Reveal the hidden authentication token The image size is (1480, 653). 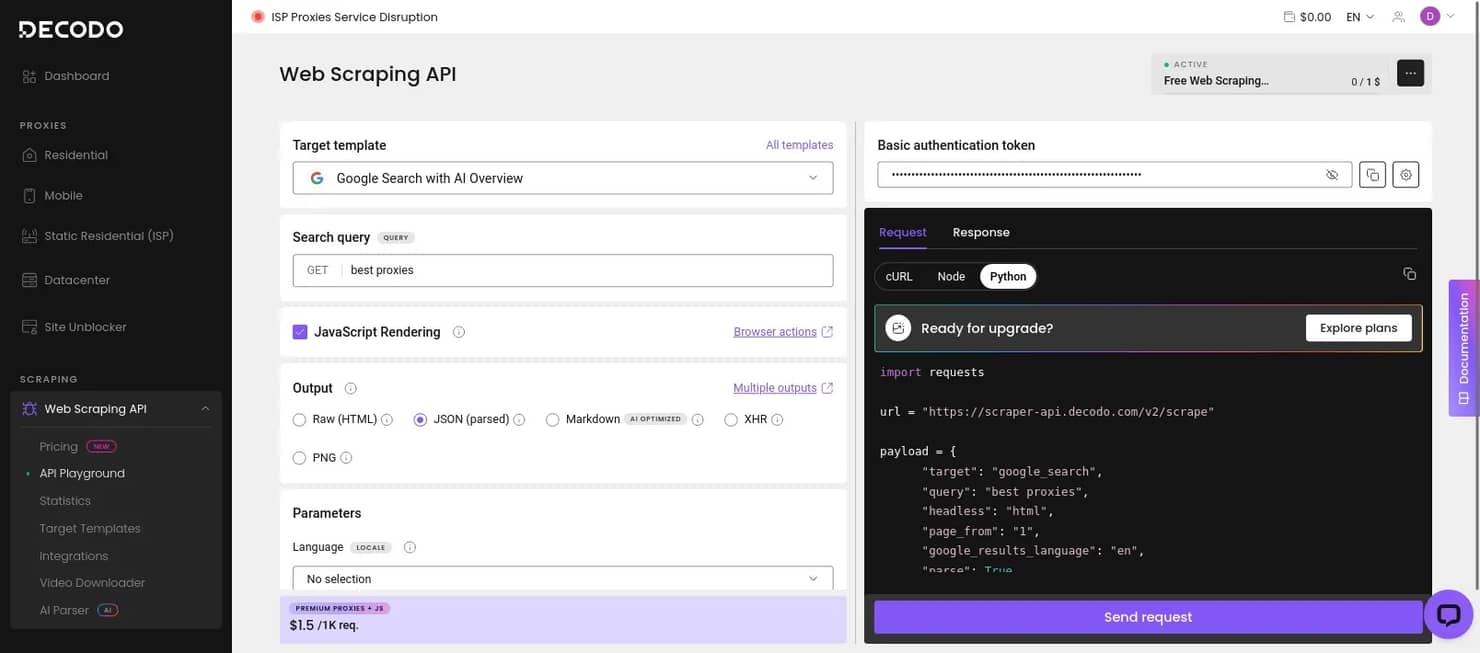coord(1332,175)
